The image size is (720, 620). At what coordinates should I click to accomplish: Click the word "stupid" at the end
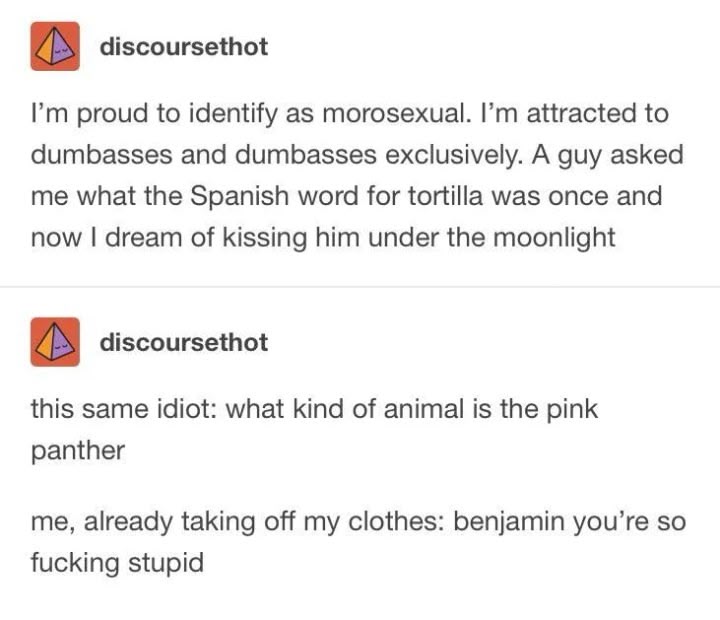[x=166, y=563]
